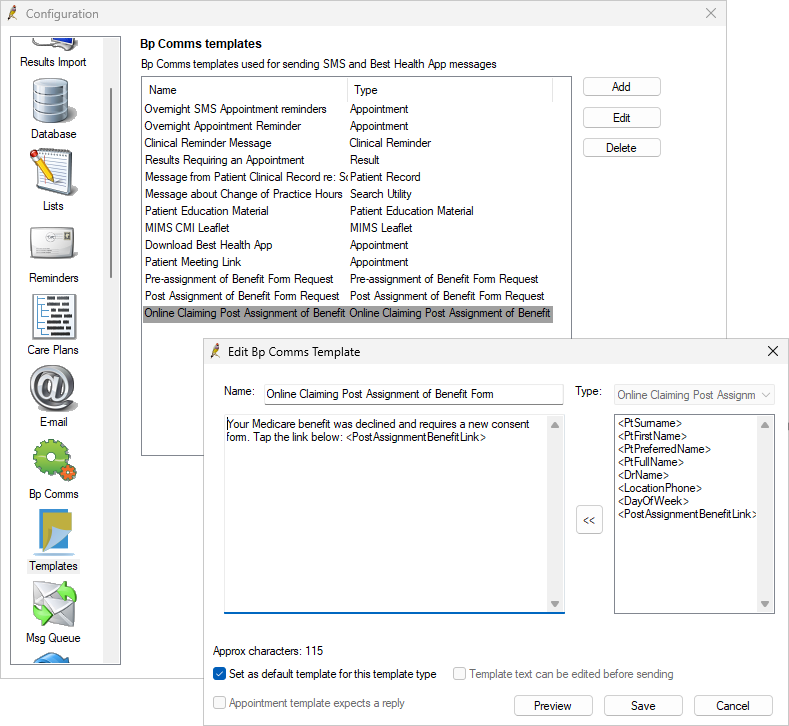Screen dimensions: 789x726
Task: Open the Care Plans configuration icon
Action: click(x=54, y=317)
